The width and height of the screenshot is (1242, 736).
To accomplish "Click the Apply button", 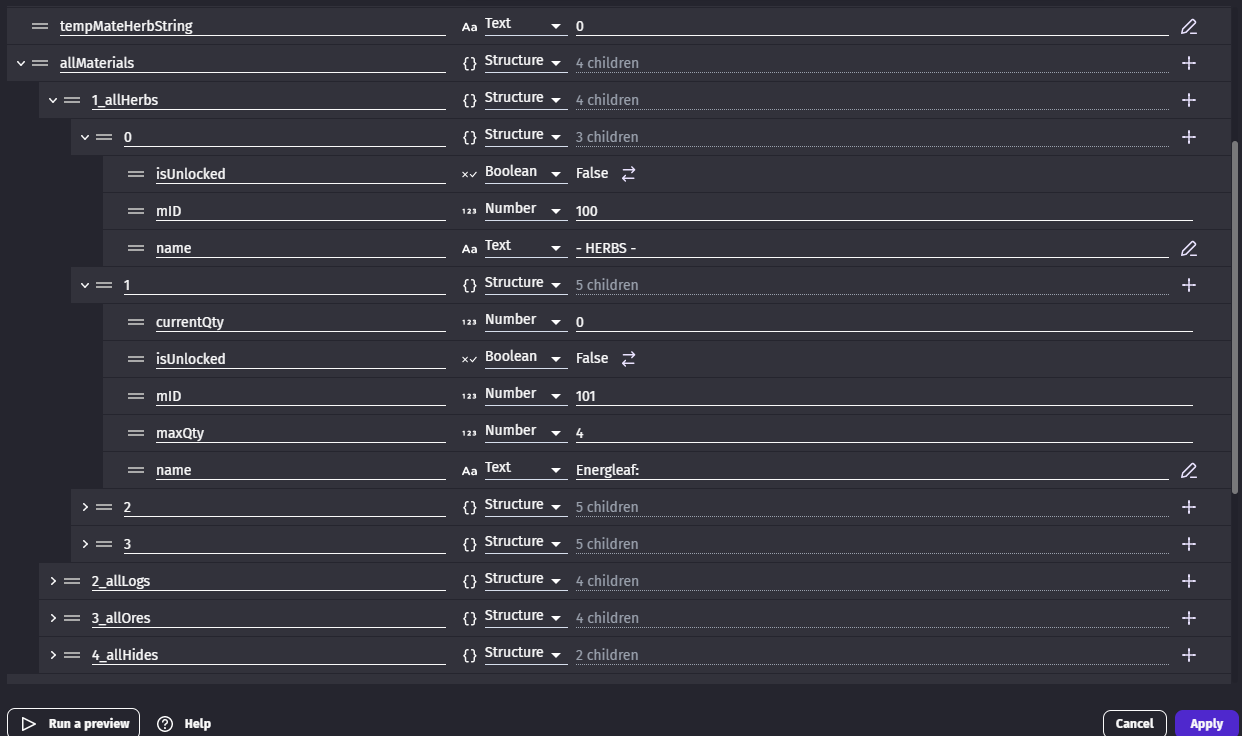I will pos(1206,723).
